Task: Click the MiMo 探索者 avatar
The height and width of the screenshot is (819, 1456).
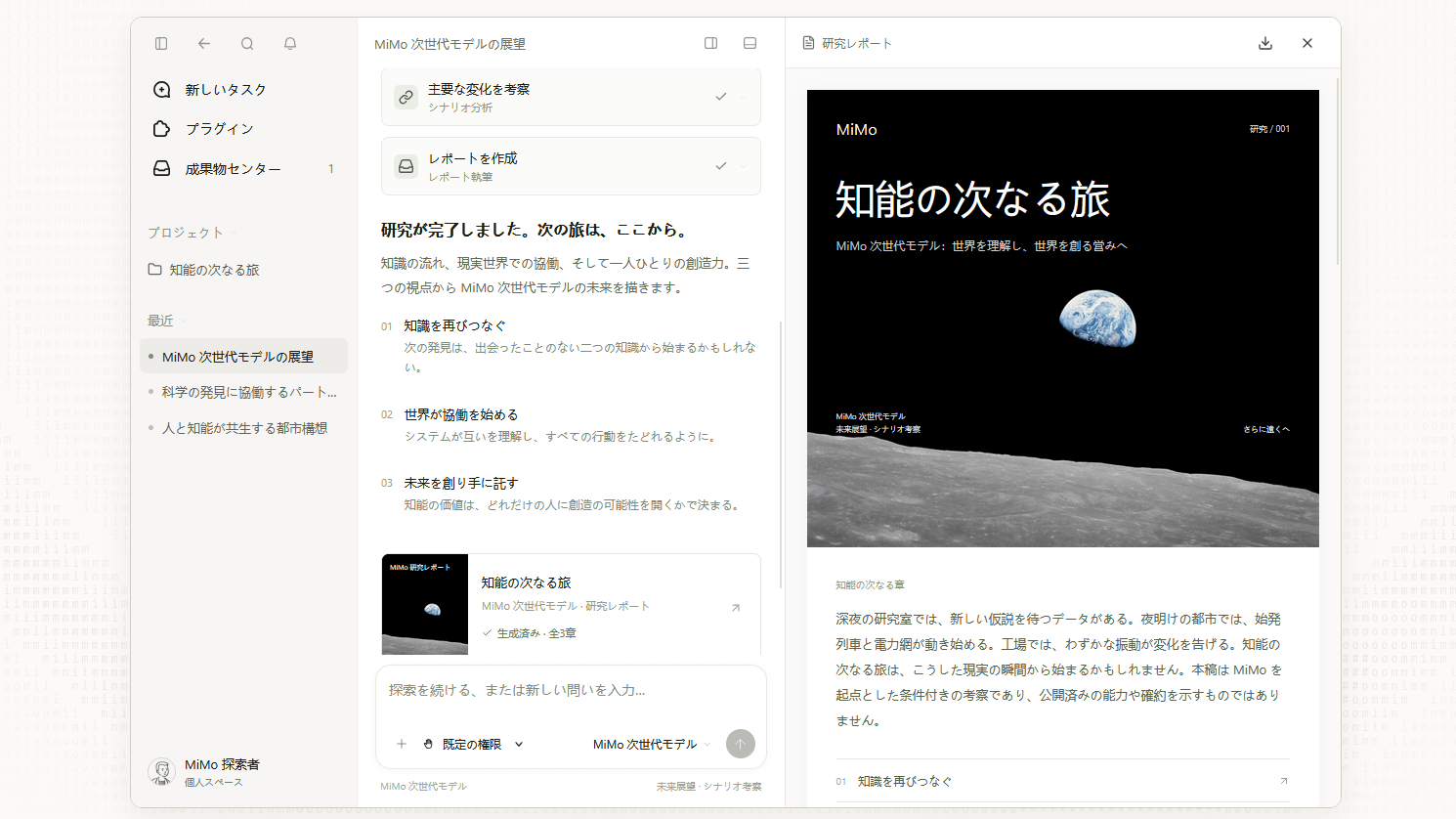Action: tap(161, 771)
